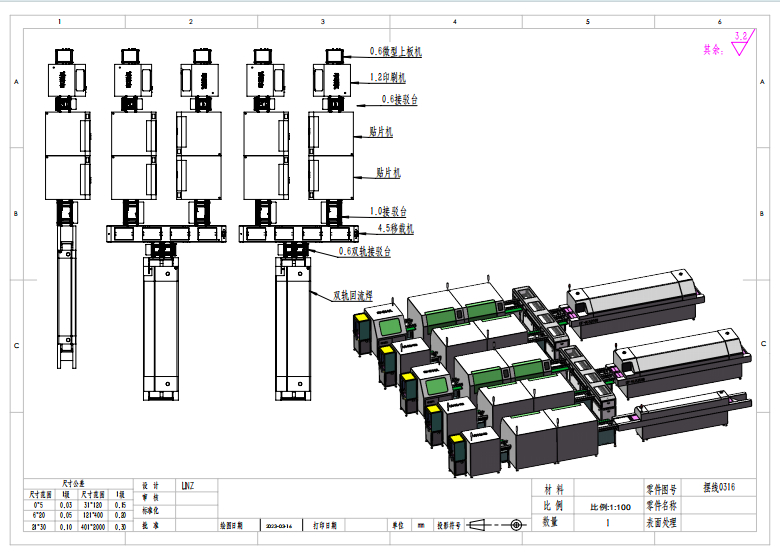Click the surface roughness 3.2 triangle symbol
Screen dimensions: 780x556
coord(741,43)
